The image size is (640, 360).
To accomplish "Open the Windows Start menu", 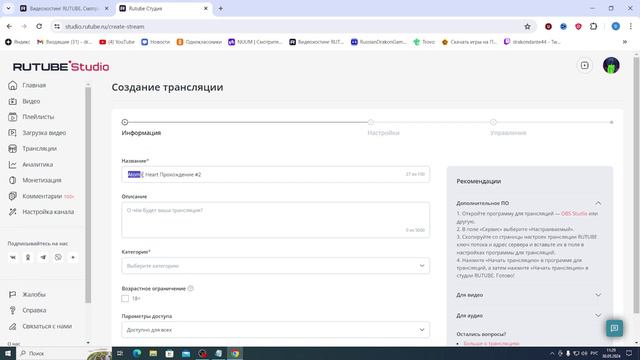I will pos(8,353).
